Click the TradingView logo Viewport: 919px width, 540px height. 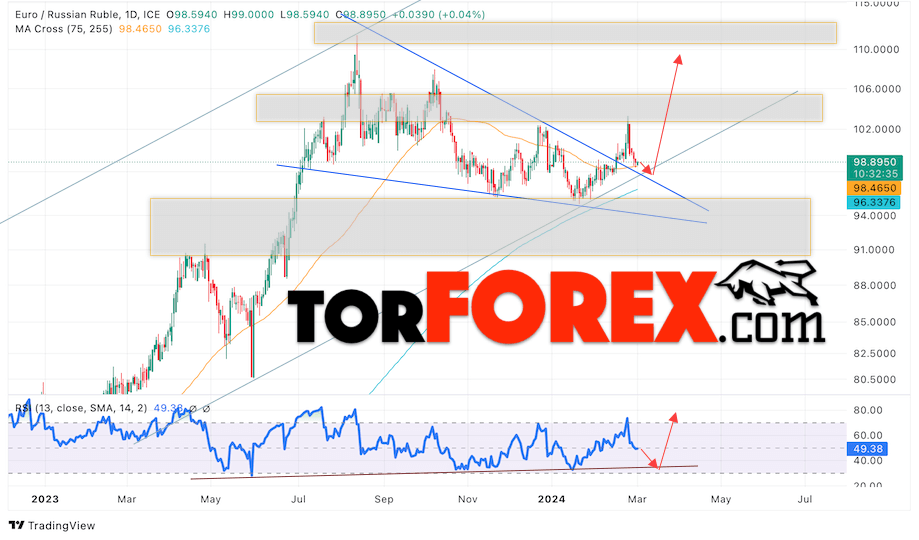52,525
